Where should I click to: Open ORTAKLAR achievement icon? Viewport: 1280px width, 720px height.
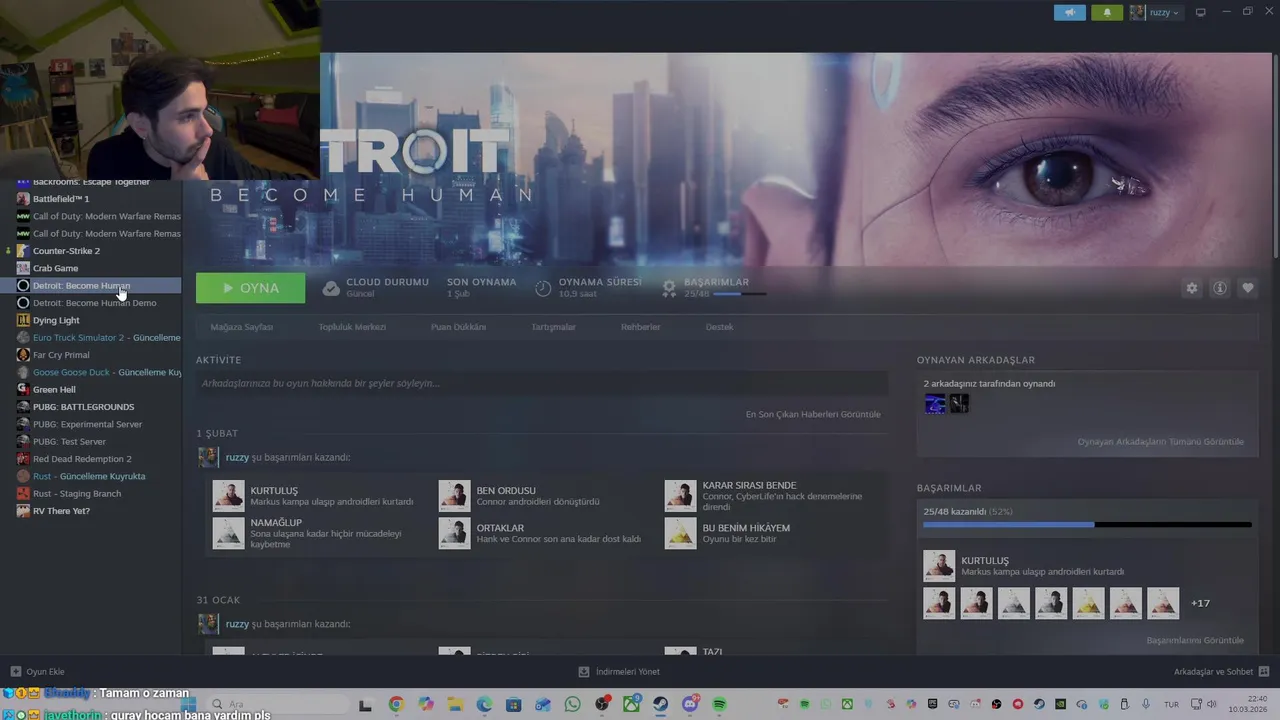pos(454,533)
